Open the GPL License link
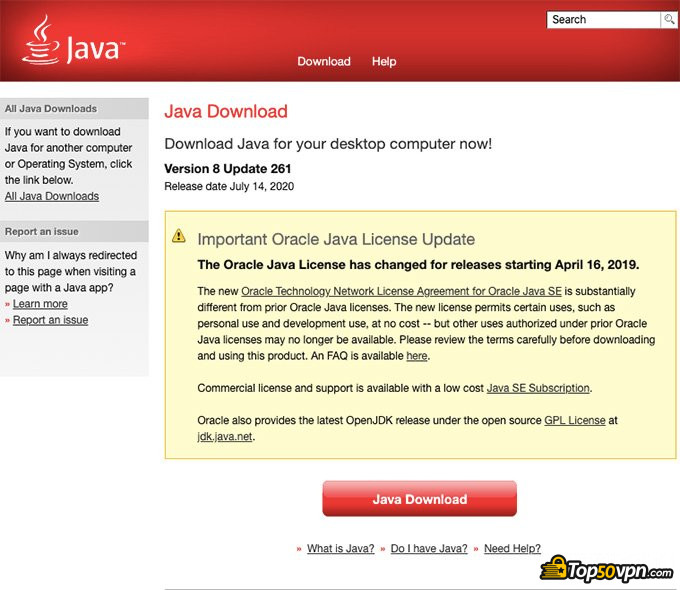This screenshot has width=680, height=590. pos(574,420)
